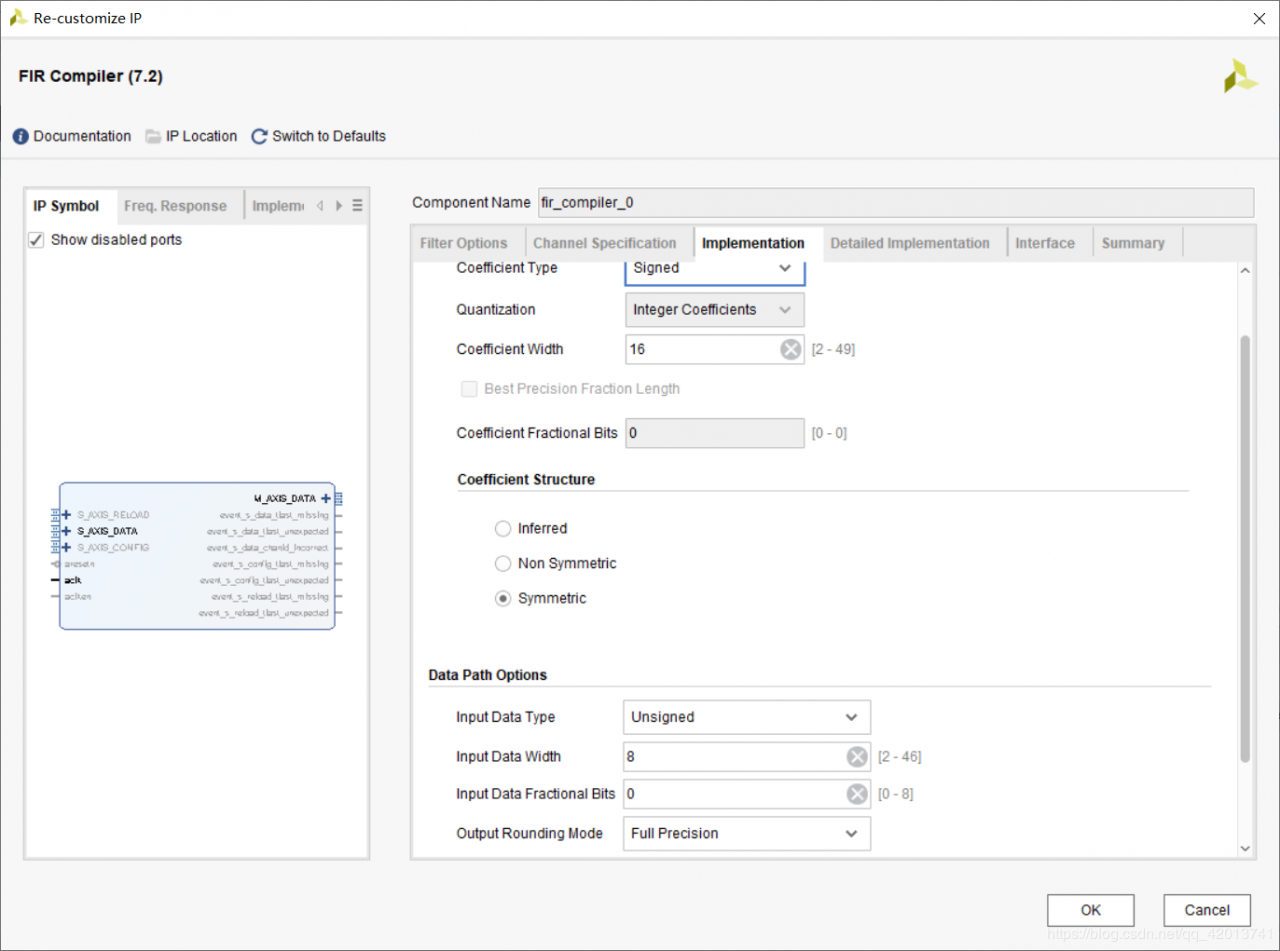Viewport: 1280px width, 951px height.
Task: Select the Non Symmetric coefficient structure
Action: tap(503, 563)
